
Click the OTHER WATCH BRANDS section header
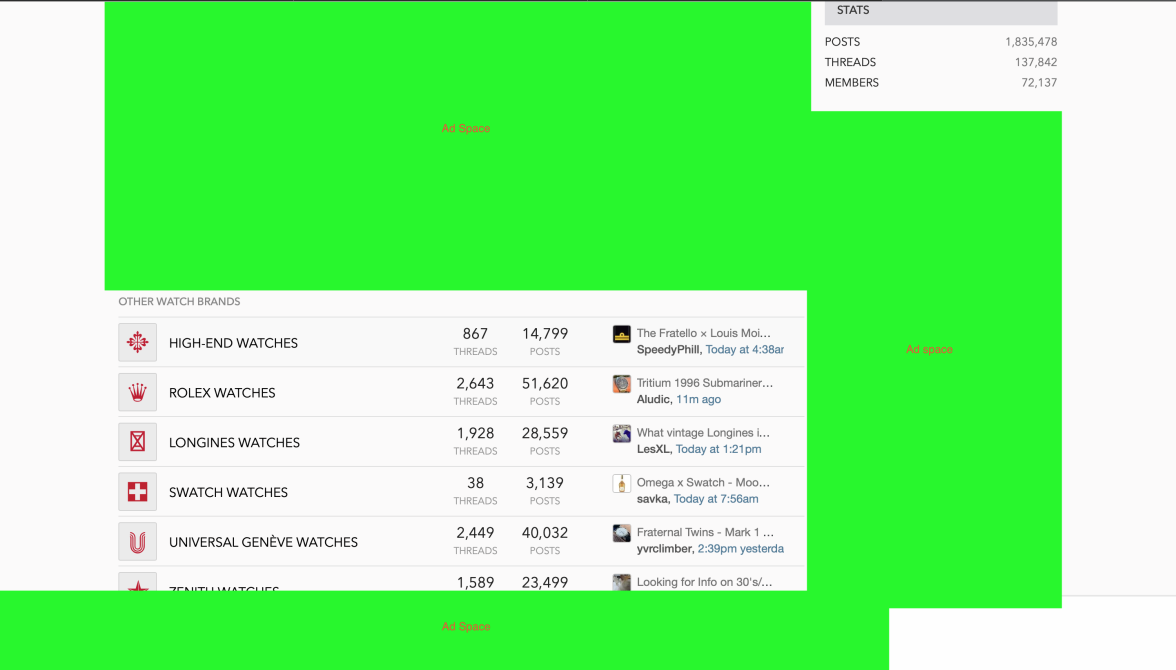coord(180,301)
